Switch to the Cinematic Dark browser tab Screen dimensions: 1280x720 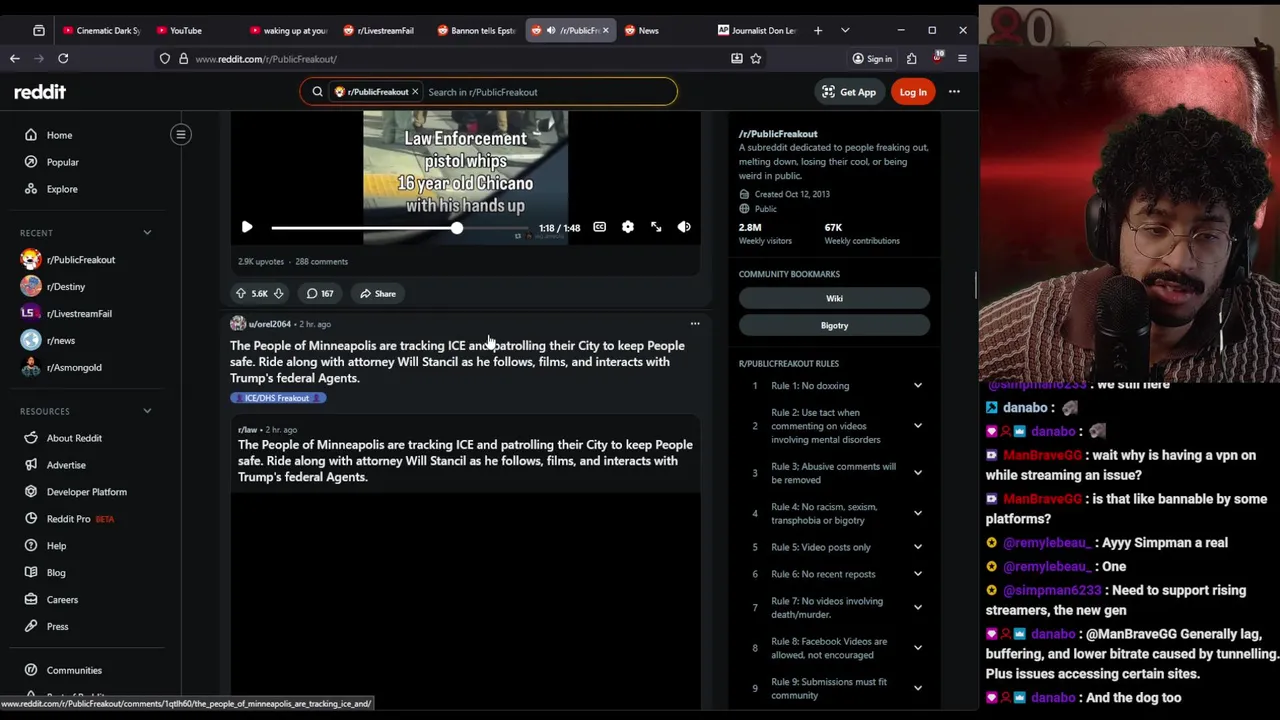click(100, 31)
